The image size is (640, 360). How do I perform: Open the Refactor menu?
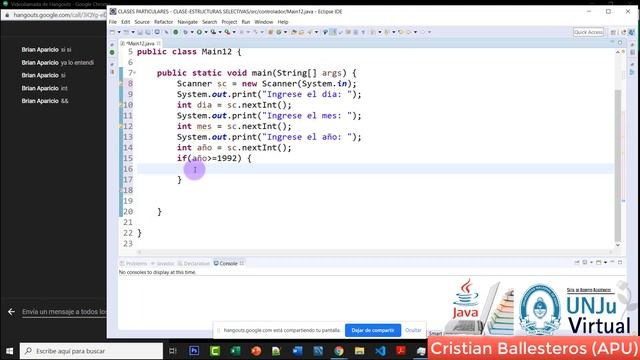(x=164, y=22)
